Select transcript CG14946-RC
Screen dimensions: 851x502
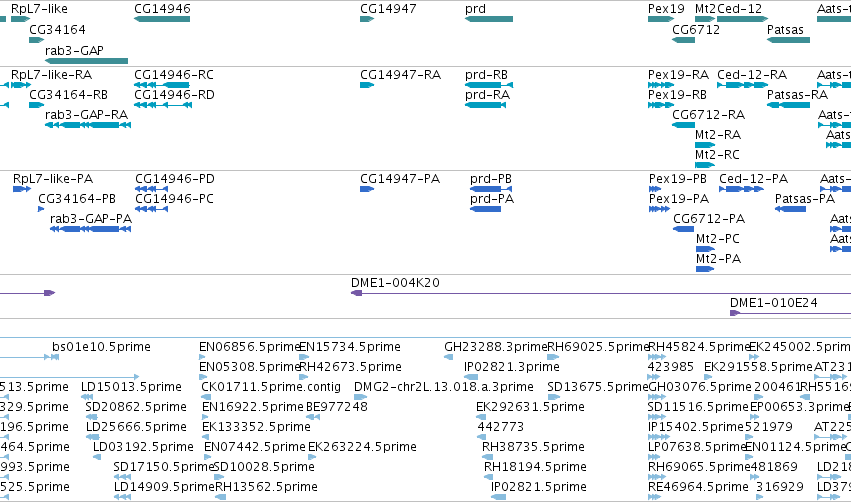[174, 74]
